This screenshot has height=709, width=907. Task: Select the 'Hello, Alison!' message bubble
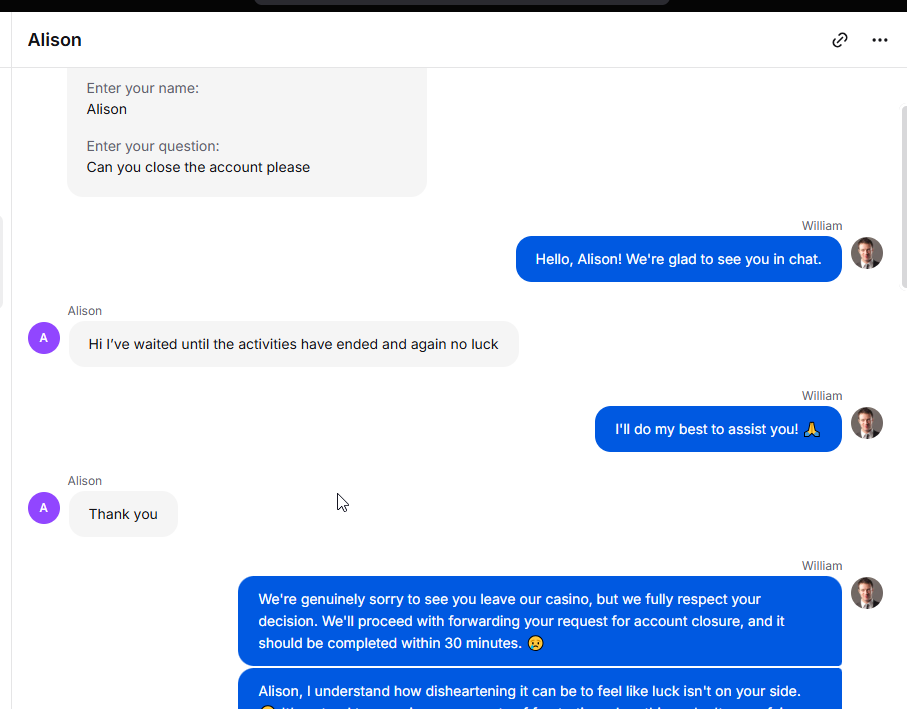coord(679,259)
